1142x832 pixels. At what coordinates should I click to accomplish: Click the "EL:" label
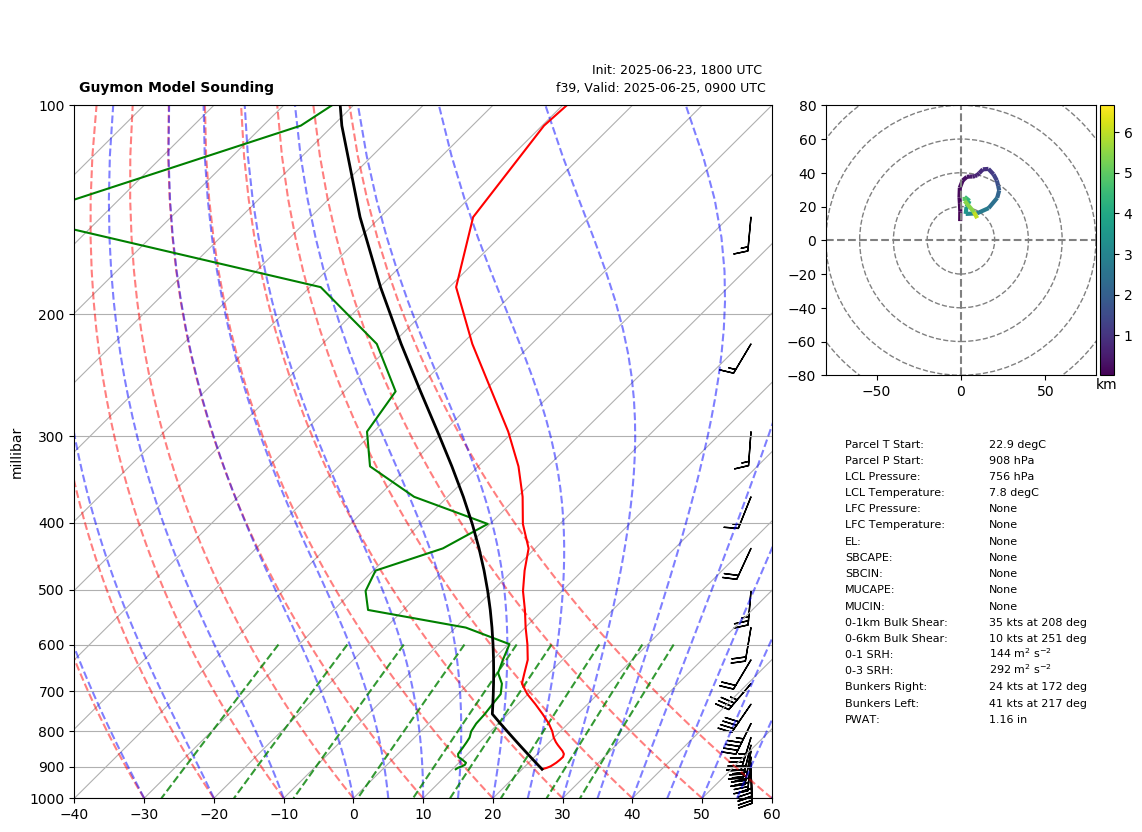[x=853, y=541]
